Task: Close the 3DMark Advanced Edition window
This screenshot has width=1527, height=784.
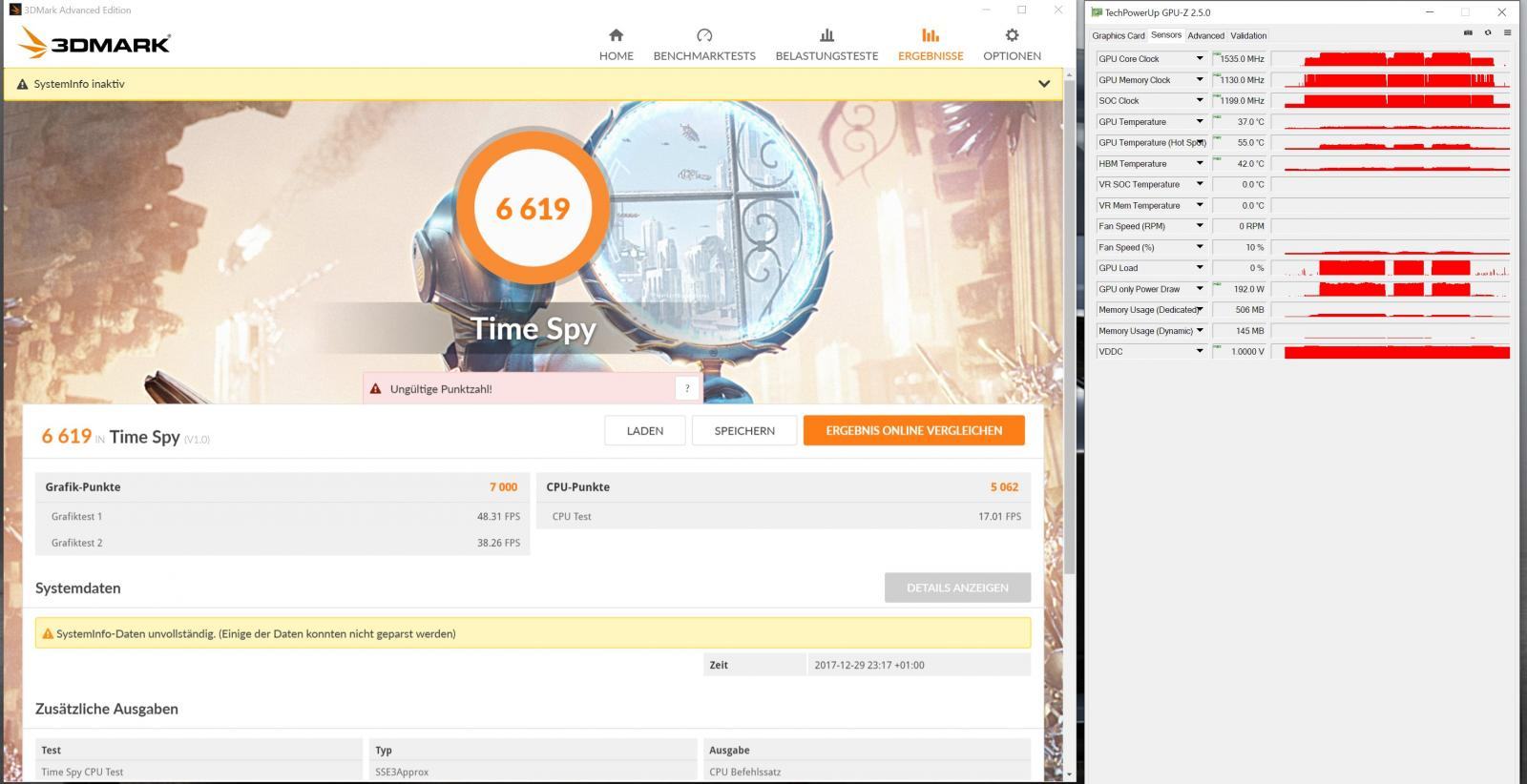Action: [x=1057, y=10]
